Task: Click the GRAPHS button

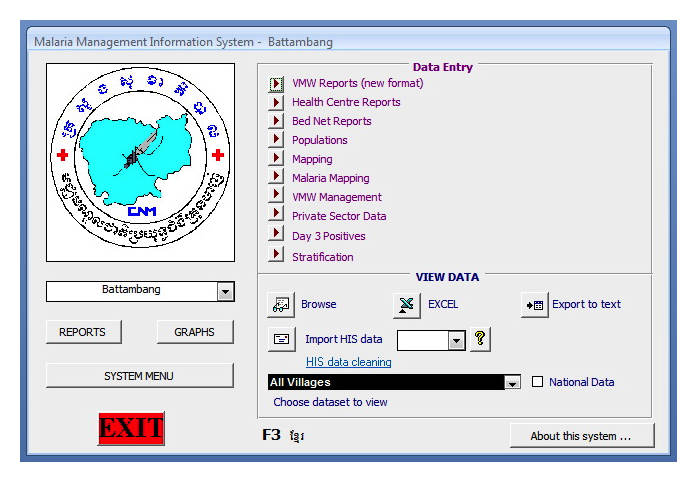Action: click(x=195, y=332)
